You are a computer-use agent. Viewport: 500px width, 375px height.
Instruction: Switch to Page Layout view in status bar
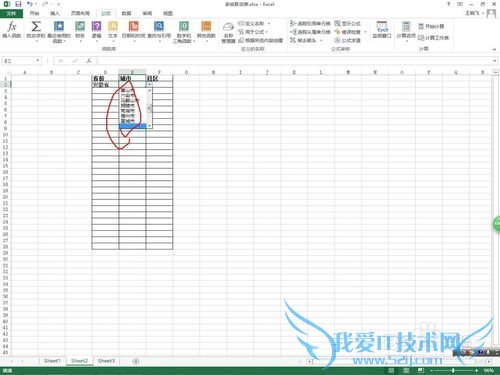[406, 370]
